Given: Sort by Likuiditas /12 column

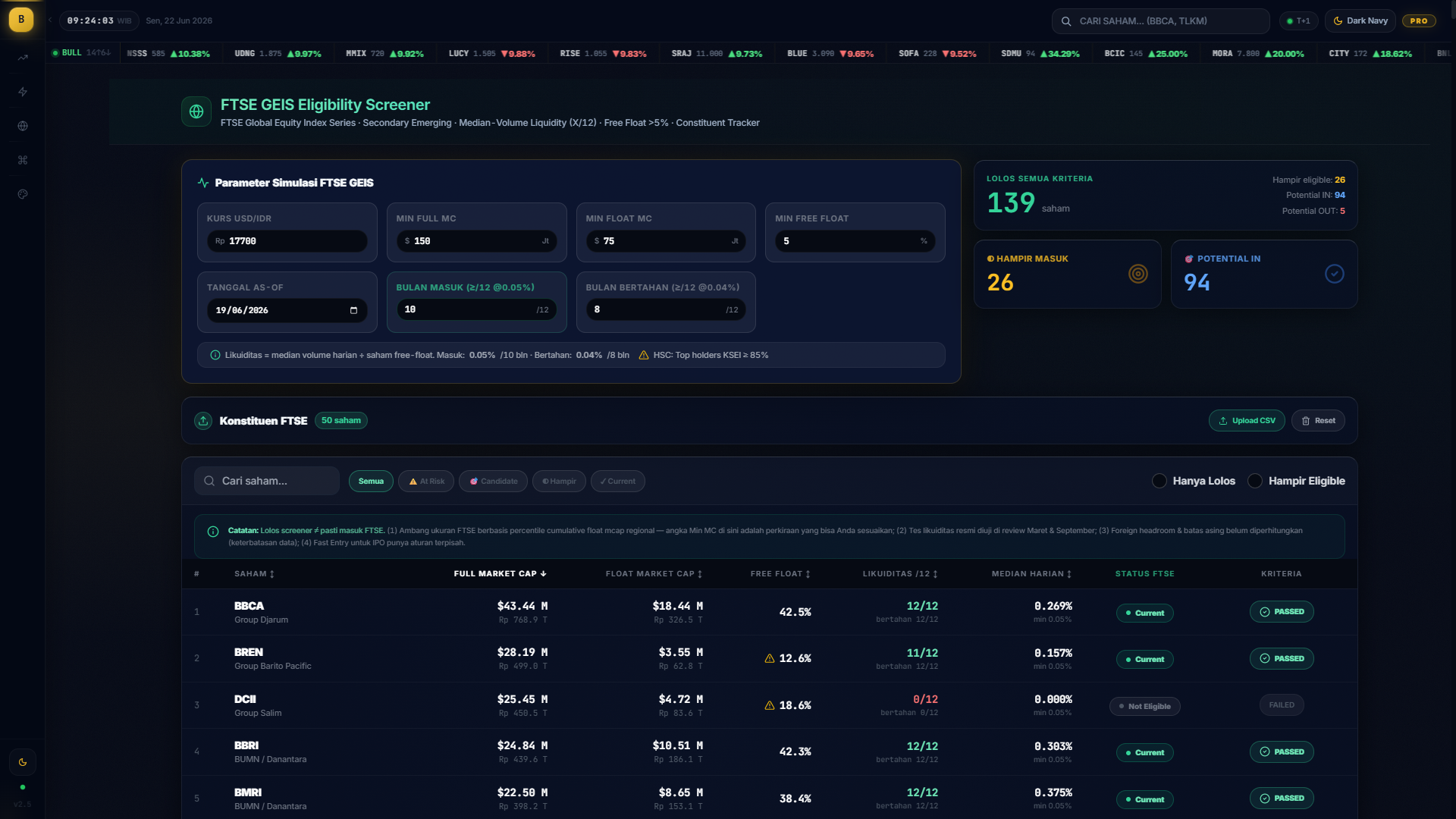Looking at the screenshot, I should point(900,574).
